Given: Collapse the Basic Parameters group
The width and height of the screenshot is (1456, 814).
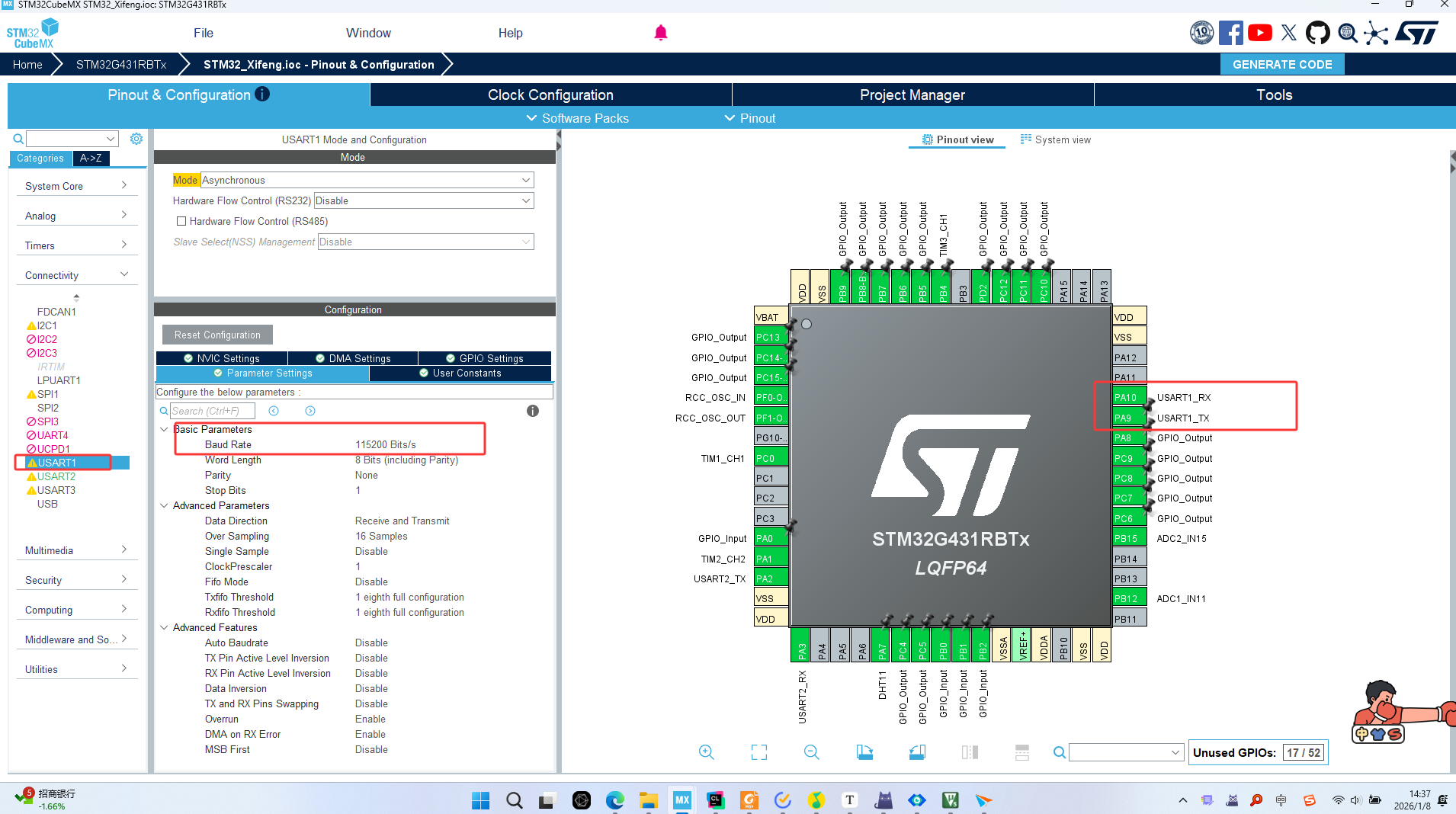Looking at the screenshot, I should pos(164,429).
